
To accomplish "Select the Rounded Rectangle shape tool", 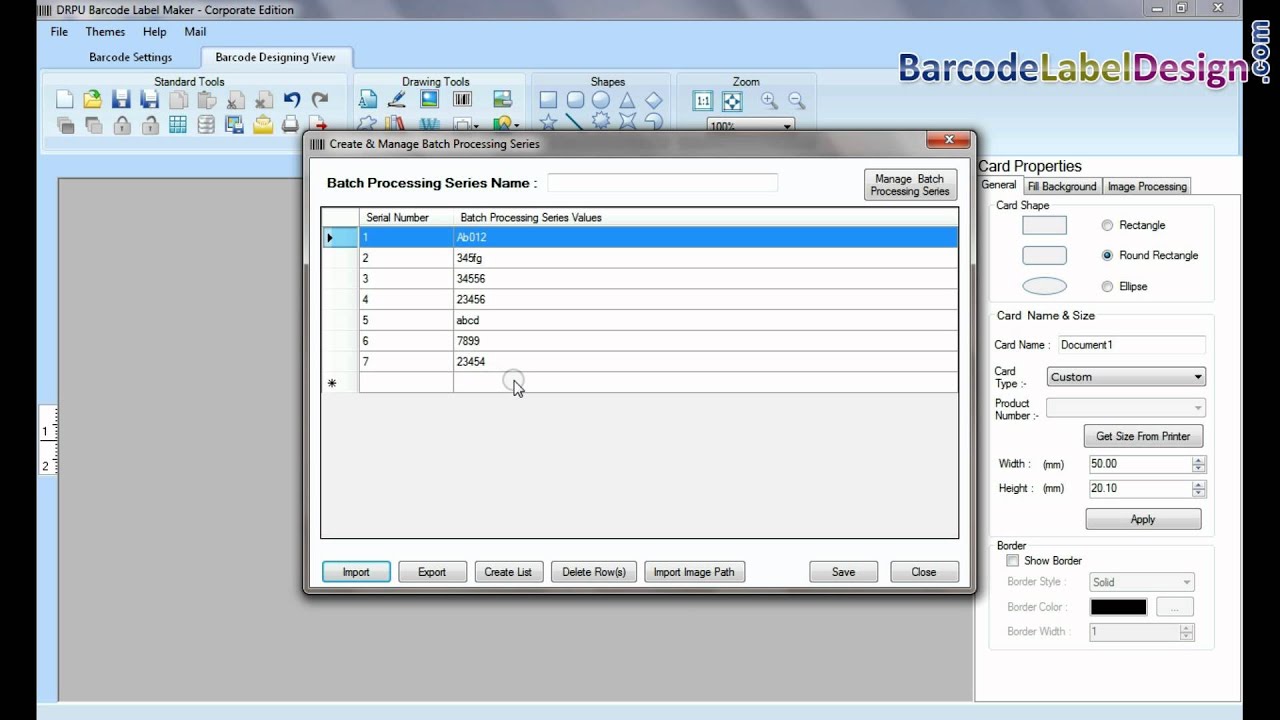I will (x=575, y=99).
